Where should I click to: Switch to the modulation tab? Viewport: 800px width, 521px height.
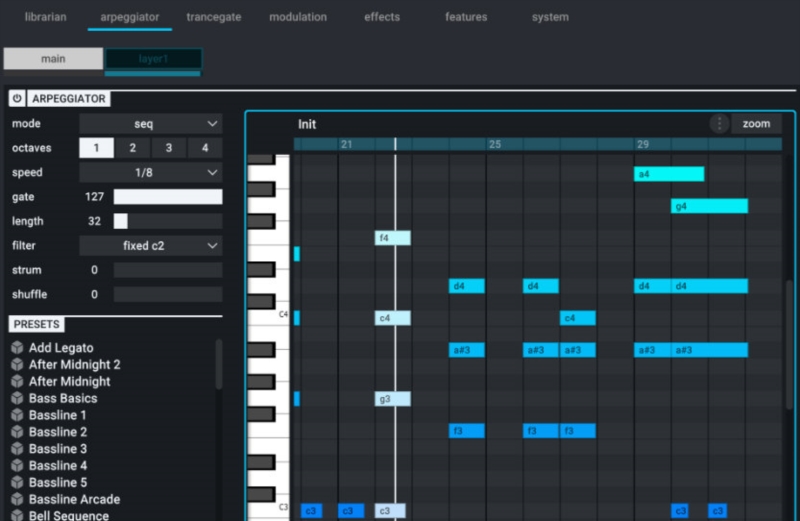[298, 17]
